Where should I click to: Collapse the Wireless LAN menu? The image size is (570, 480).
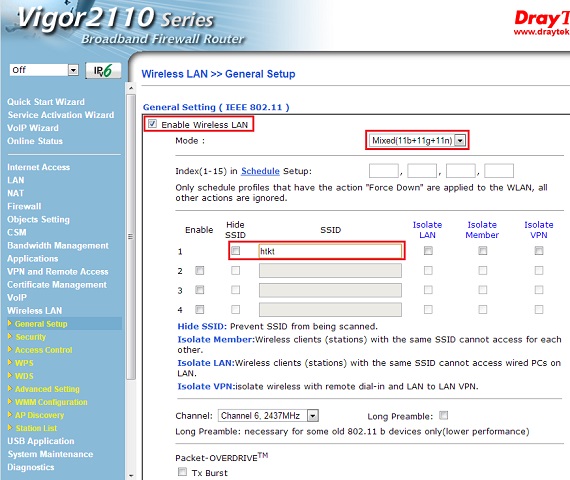point(35,311)
